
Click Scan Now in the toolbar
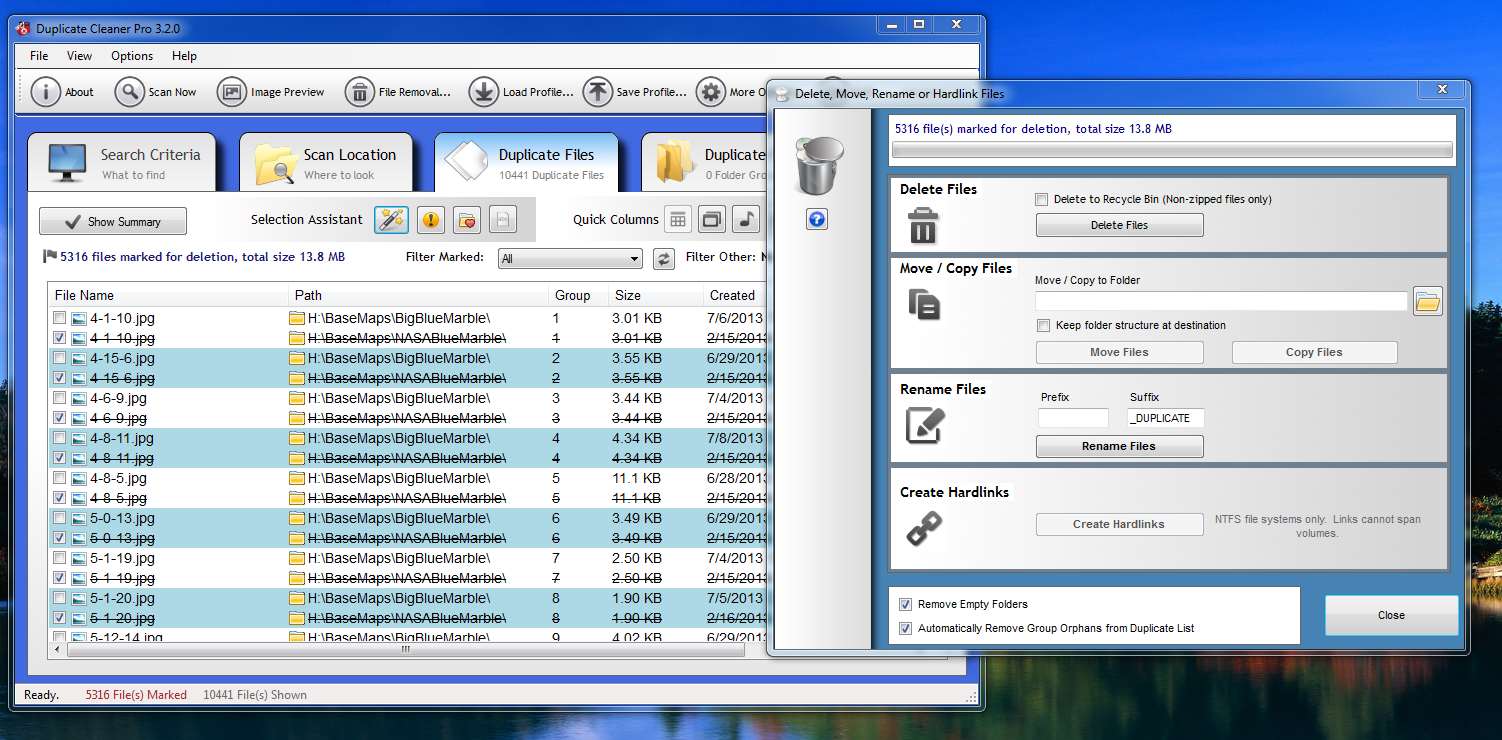(x=156, y=92)
